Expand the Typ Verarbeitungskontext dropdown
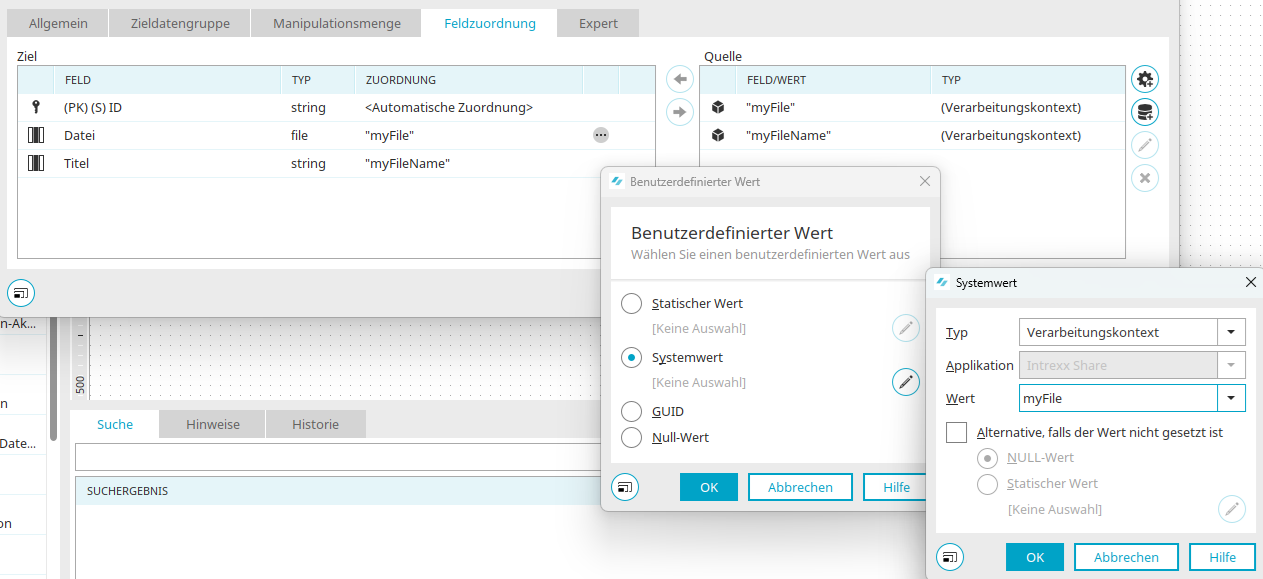 pos(1231,332)
